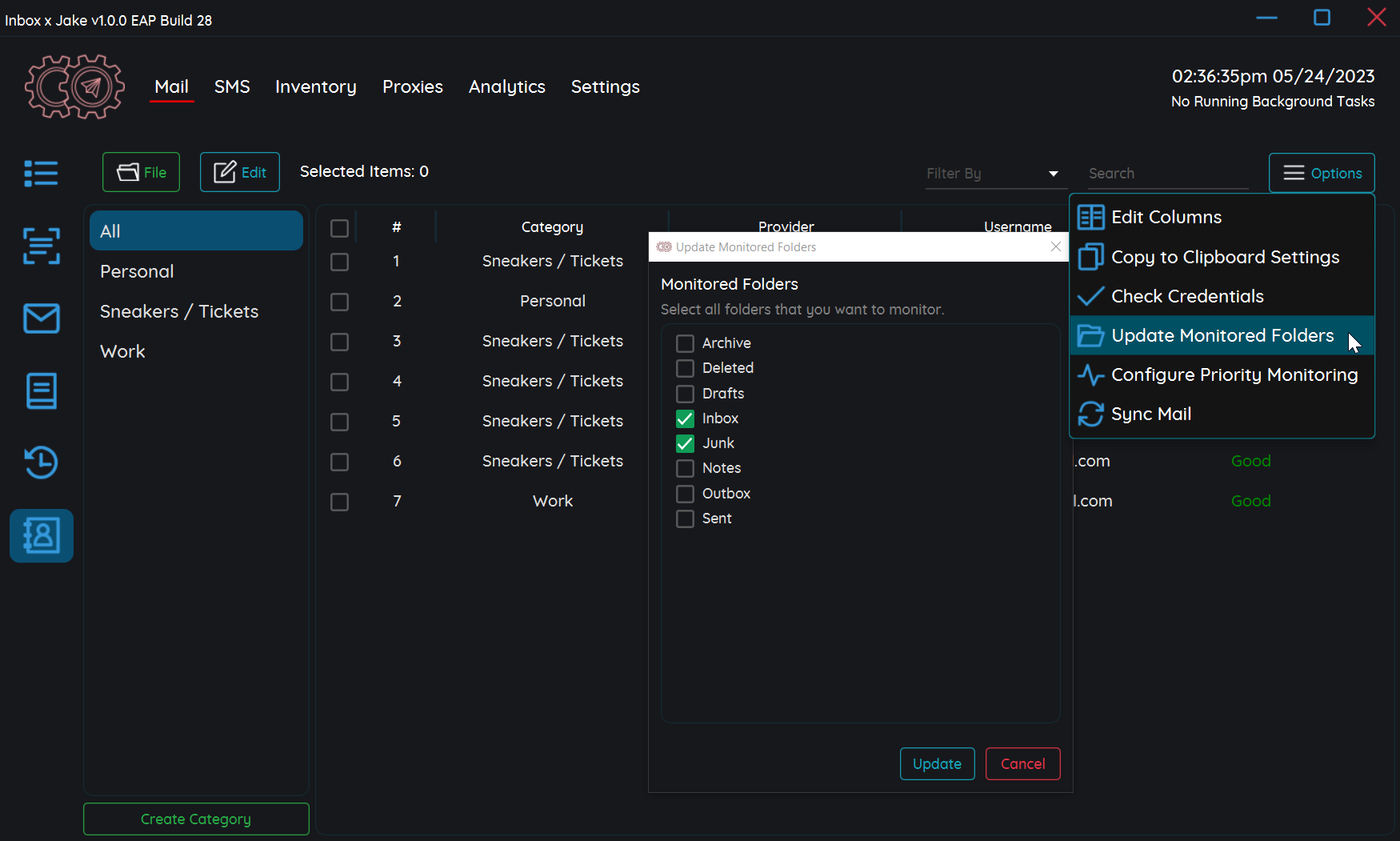
Task: Click into the Search input field
Action: pyautogui.click(x=1166, y=174)
